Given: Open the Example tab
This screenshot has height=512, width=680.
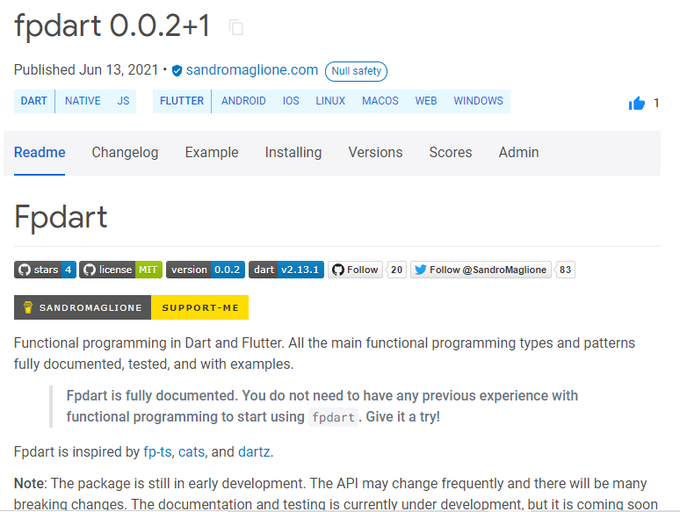Looking at the screenshot, I should click(212, 153).
